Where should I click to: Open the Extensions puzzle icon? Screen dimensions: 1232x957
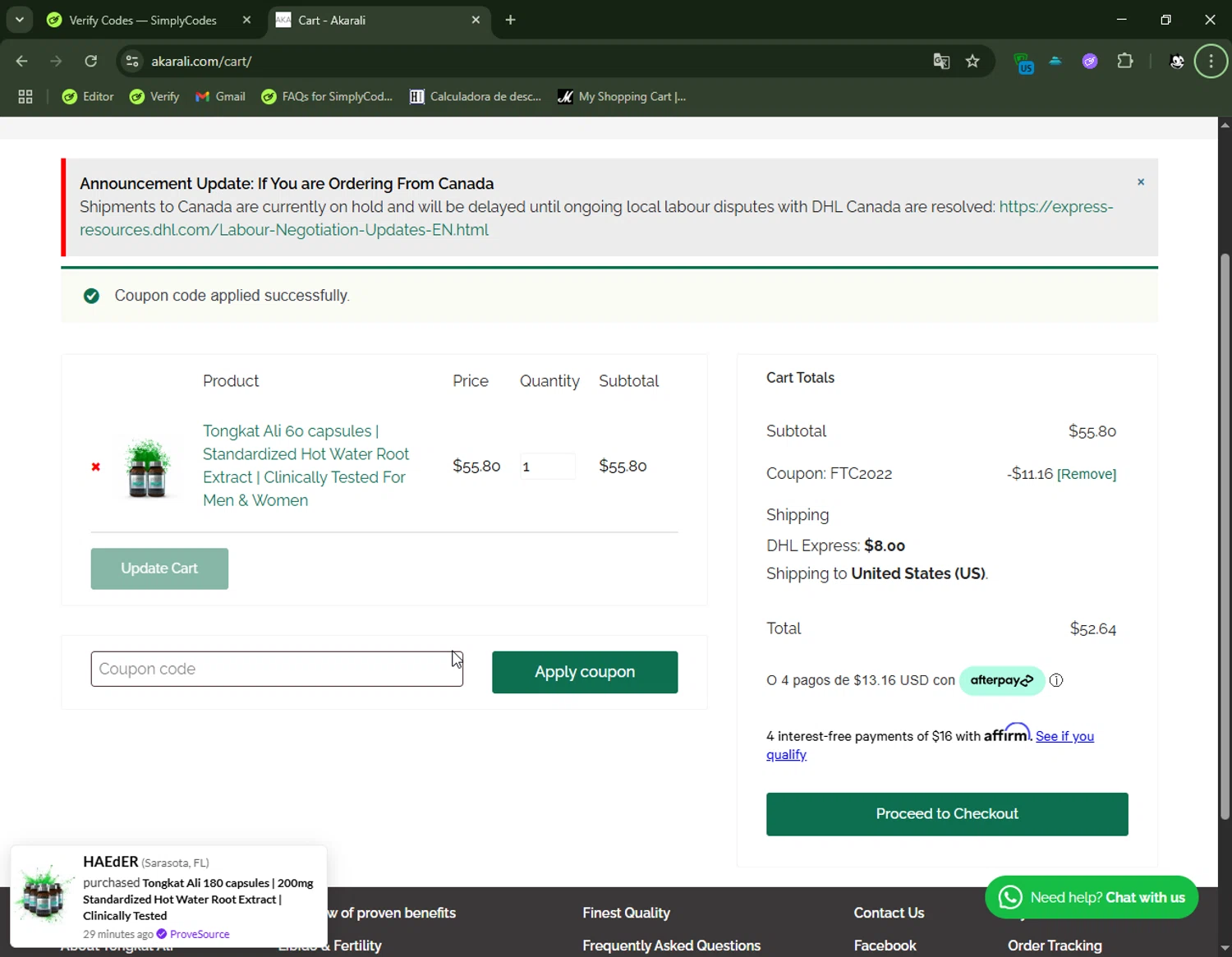coord(1125,61)
